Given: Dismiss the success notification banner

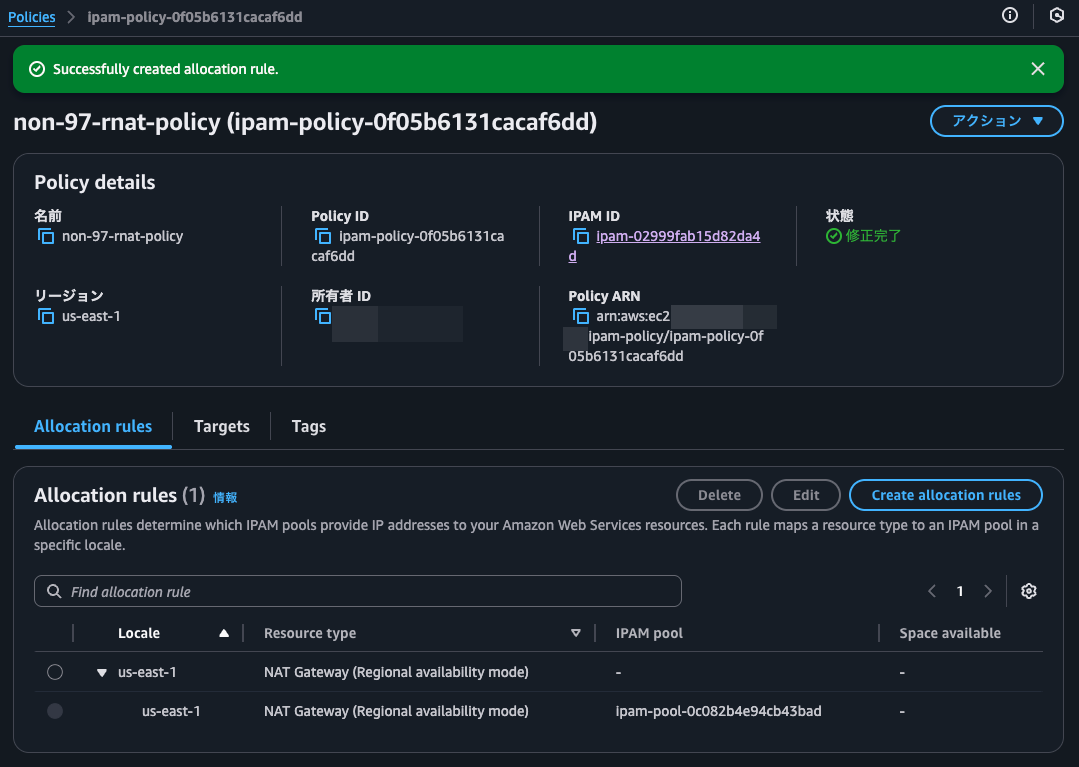Looking at the screenshot, I should click(x=1038, y=69).
